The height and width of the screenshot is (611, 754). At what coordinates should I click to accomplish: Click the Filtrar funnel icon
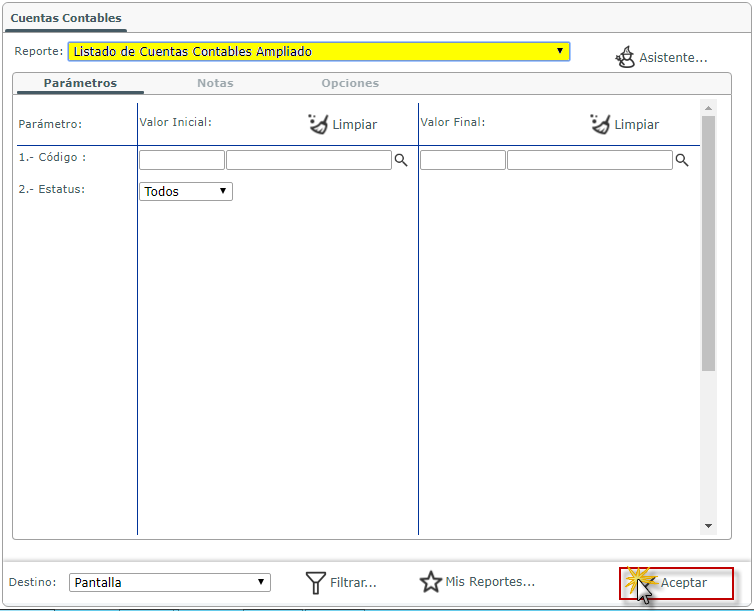coord(315,583)
